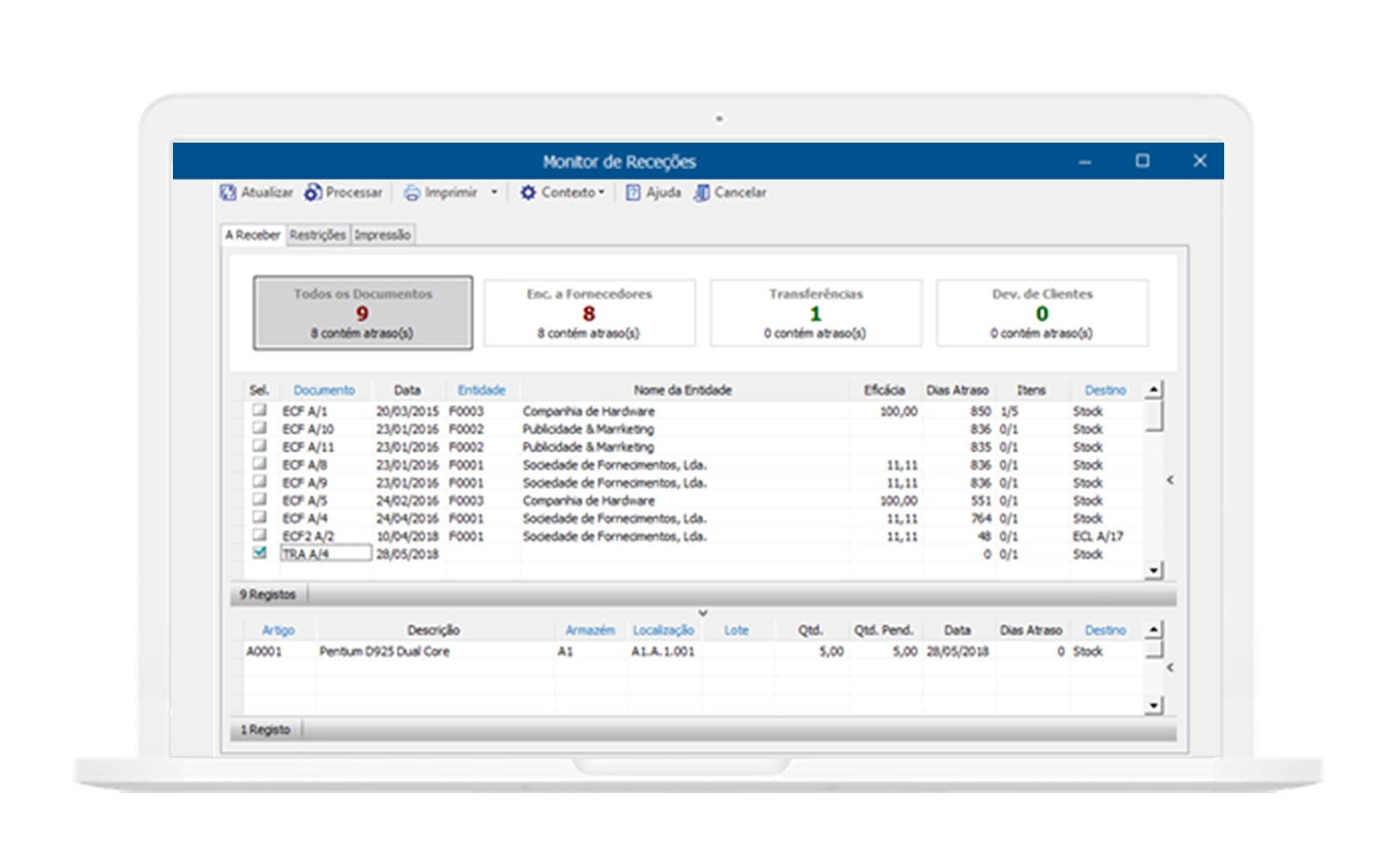Screen dimensions: 1392x868
Task: Tick the checkbox for ECF2 A/2
Action: pyautogui.click(x=260, y=535)
